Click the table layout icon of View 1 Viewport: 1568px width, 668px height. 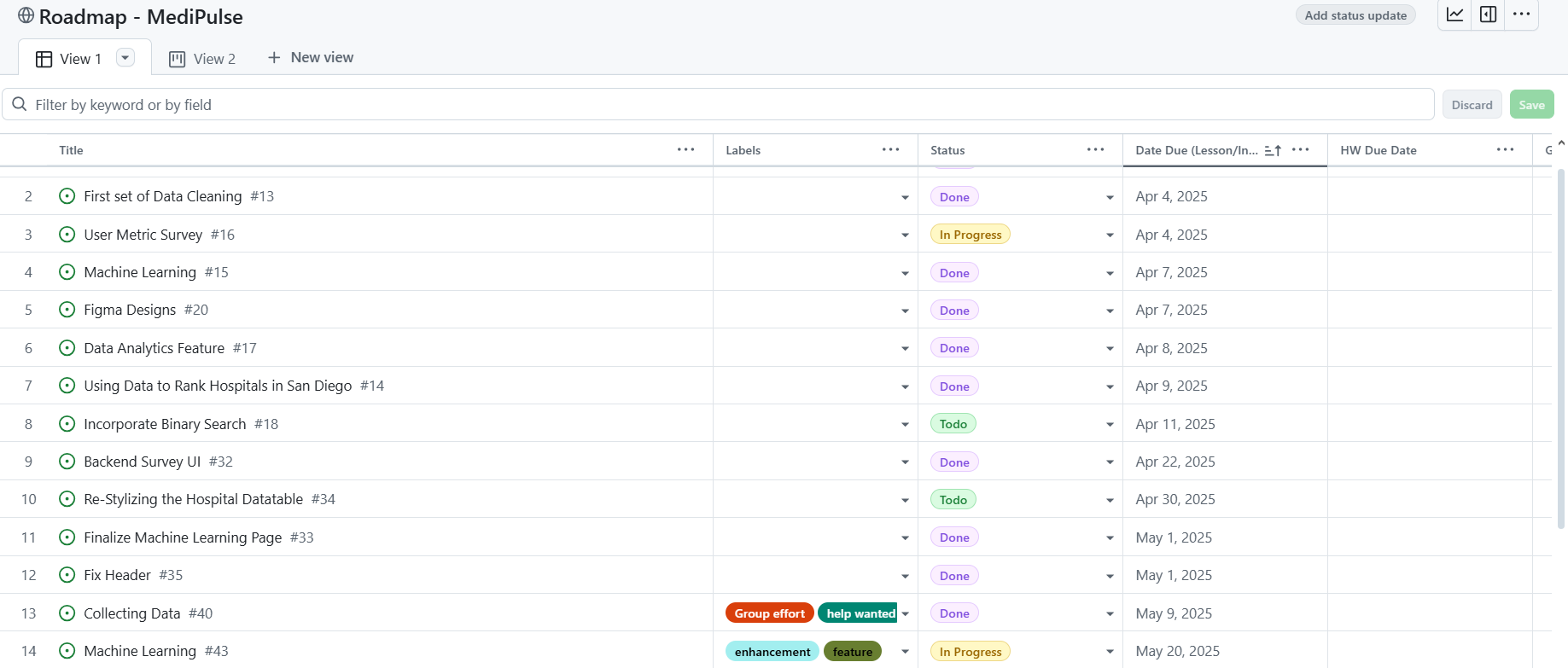point(44,59)
